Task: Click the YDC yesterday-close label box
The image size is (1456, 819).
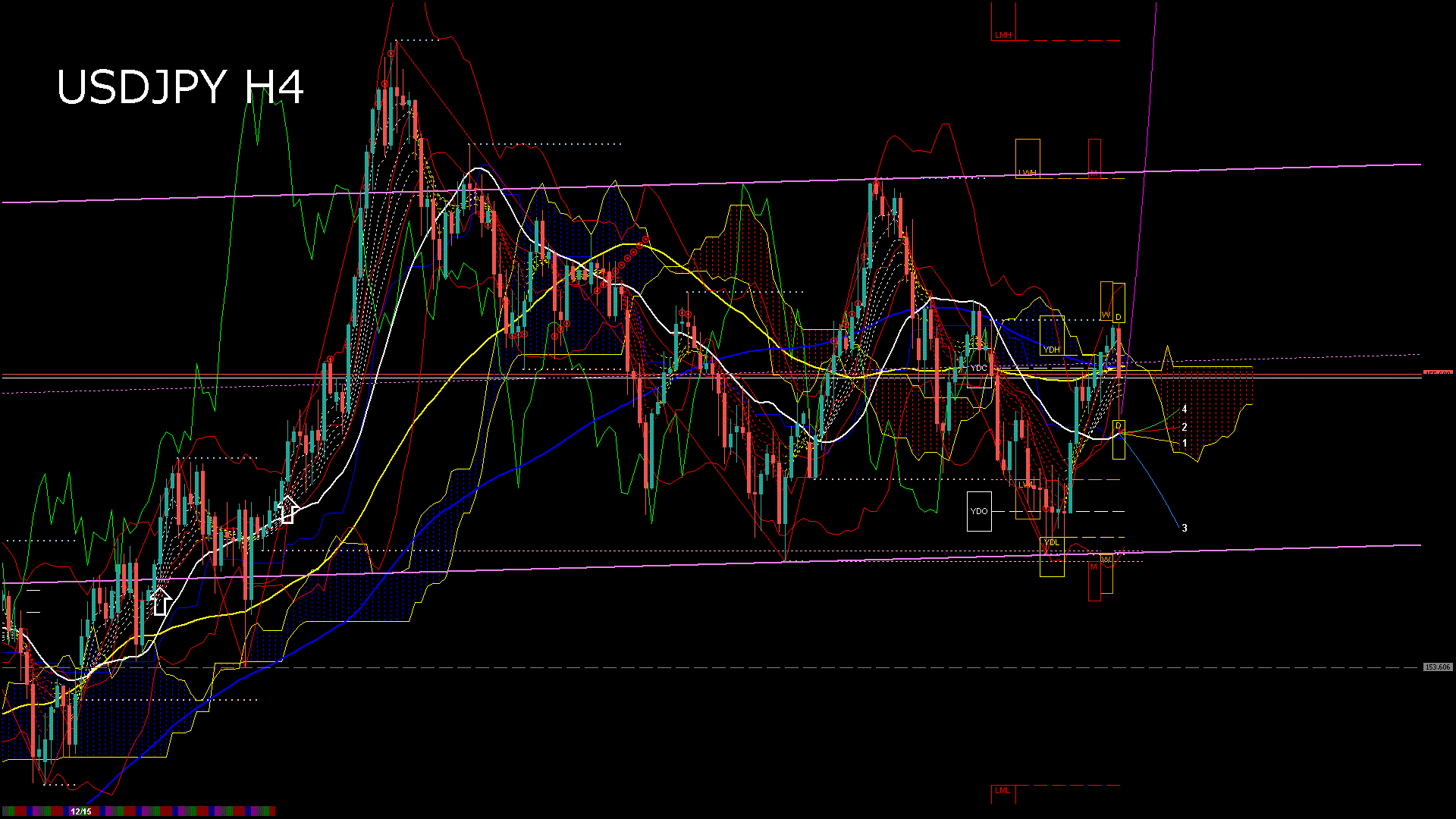Action: coord(980,368)
